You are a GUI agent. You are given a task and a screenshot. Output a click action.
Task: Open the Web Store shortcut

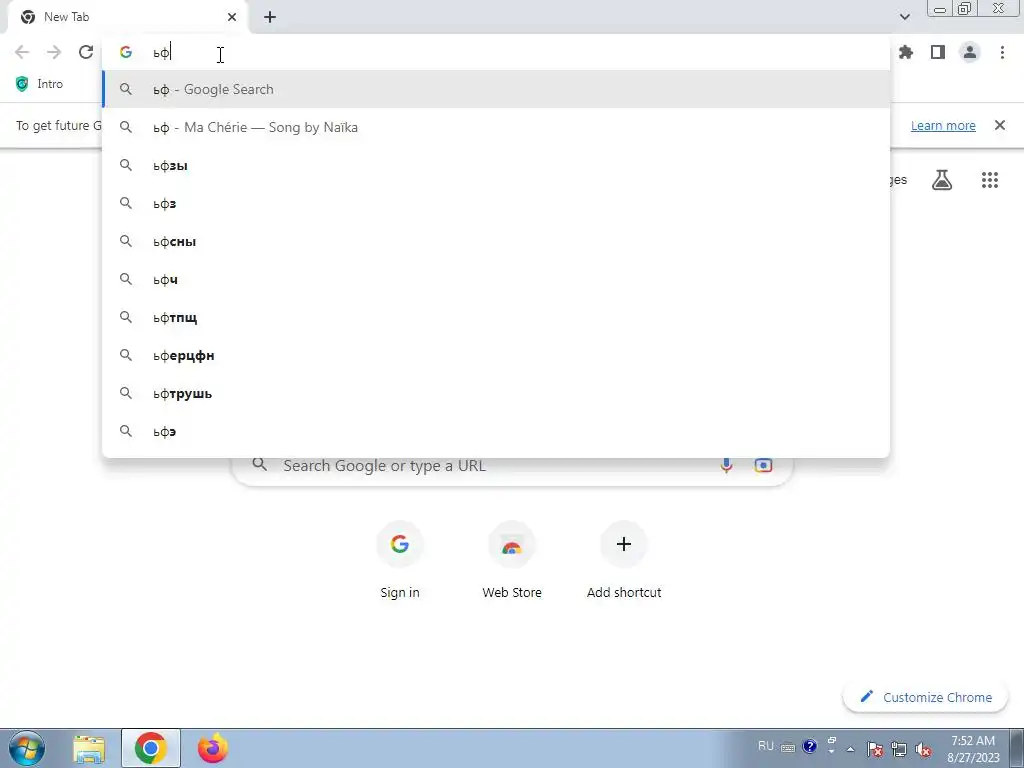pos(512,560)
